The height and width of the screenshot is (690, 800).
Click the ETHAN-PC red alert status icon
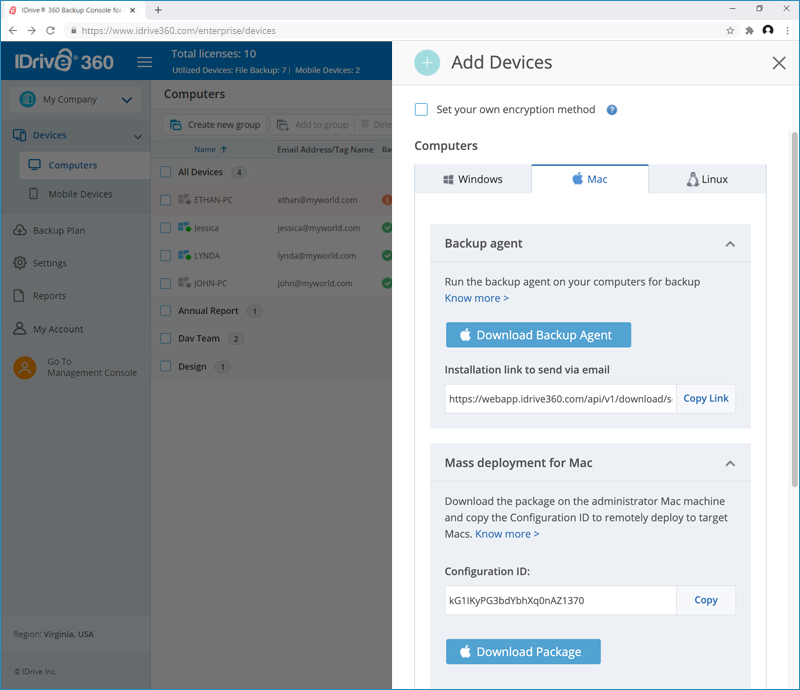[387, 200]
